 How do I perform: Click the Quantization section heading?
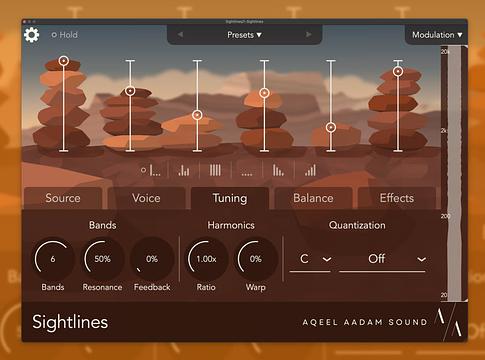[x=357, y=225]
